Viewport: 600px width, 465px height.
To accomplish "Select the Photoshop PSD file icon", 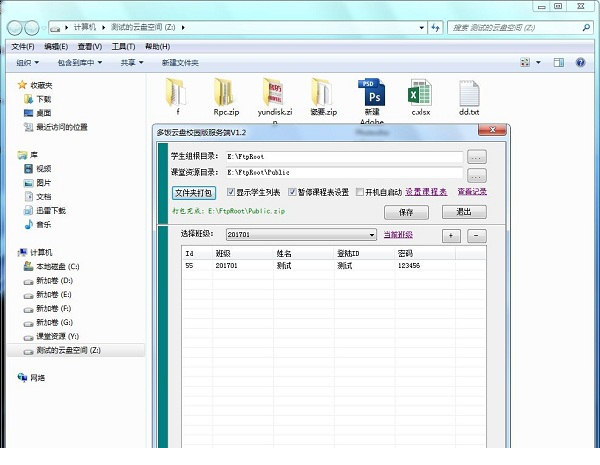I will coord(371,92).
